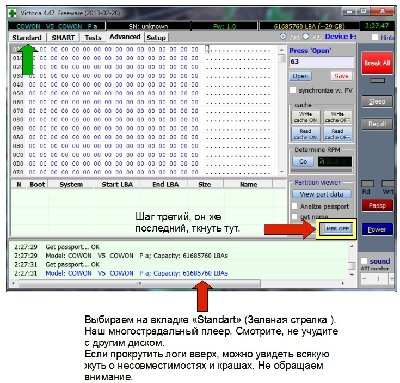Enable synchronize w. PV checkbox
This screenshot has width=400, height=383.
(x=293, y=90)
